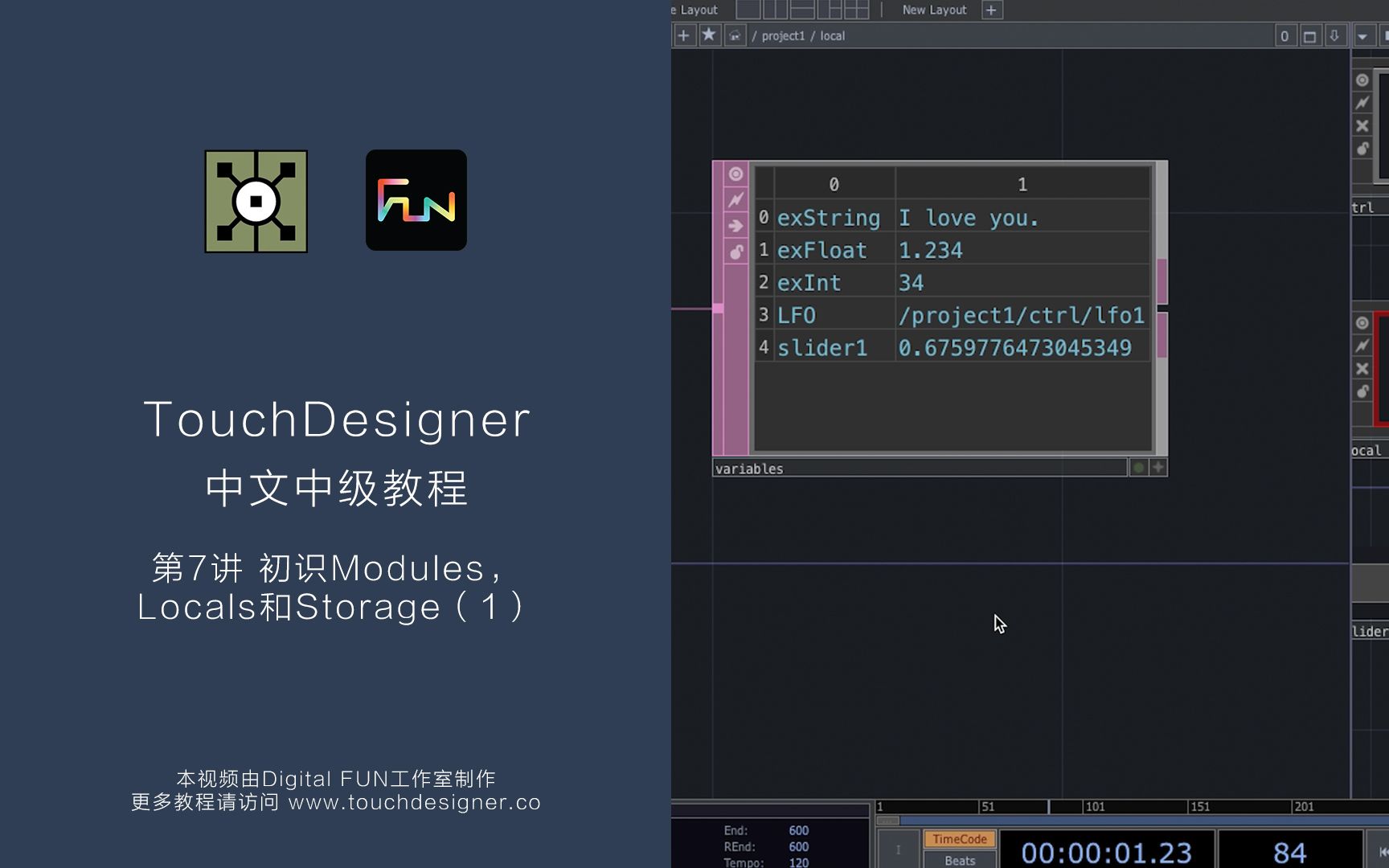Toggle viewer flag on local node
The width and height of the screenshot is (1389, 868).
1362,323
